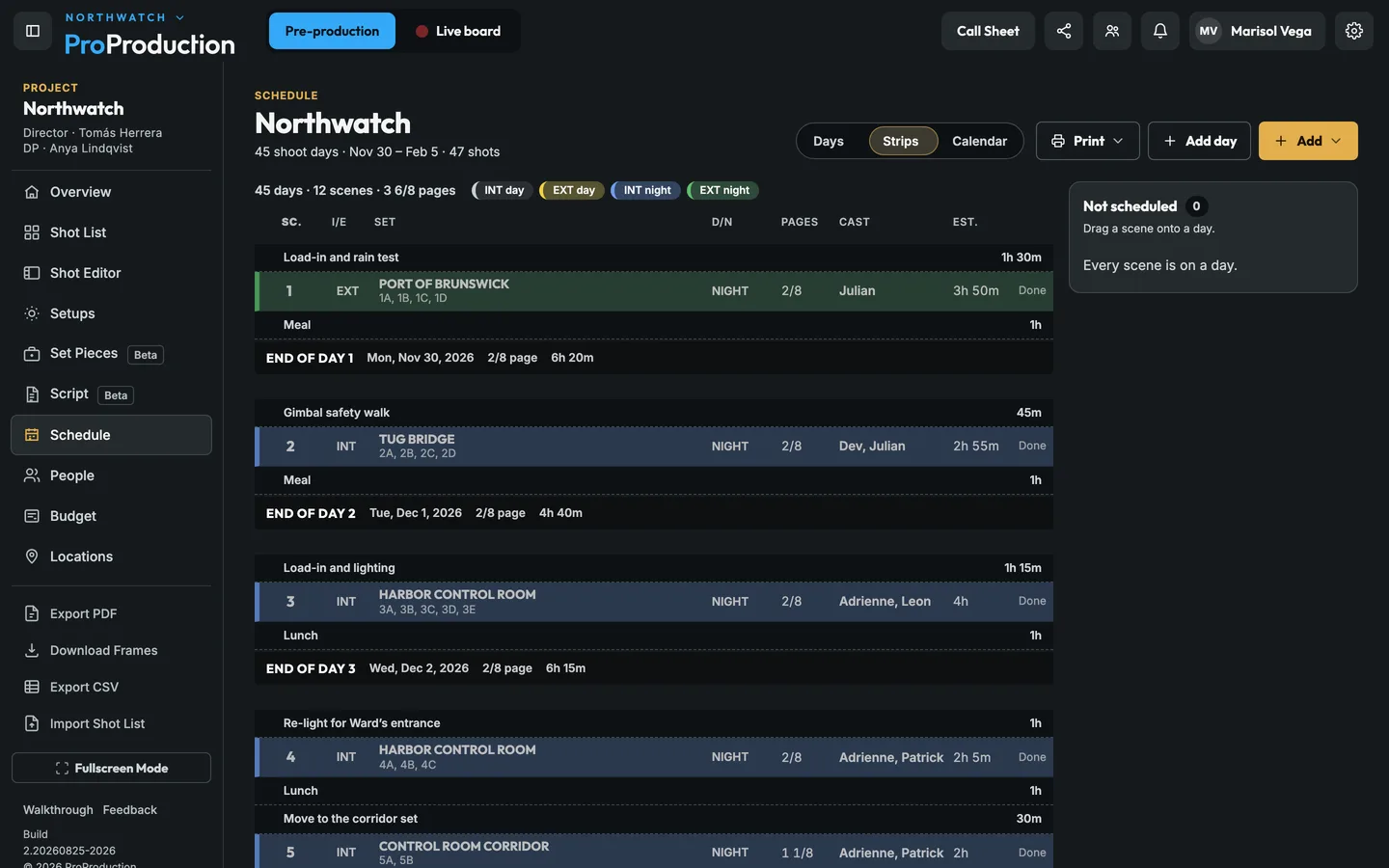
Task: Select Export CSV in the sidebar
Action: (111, 687)
